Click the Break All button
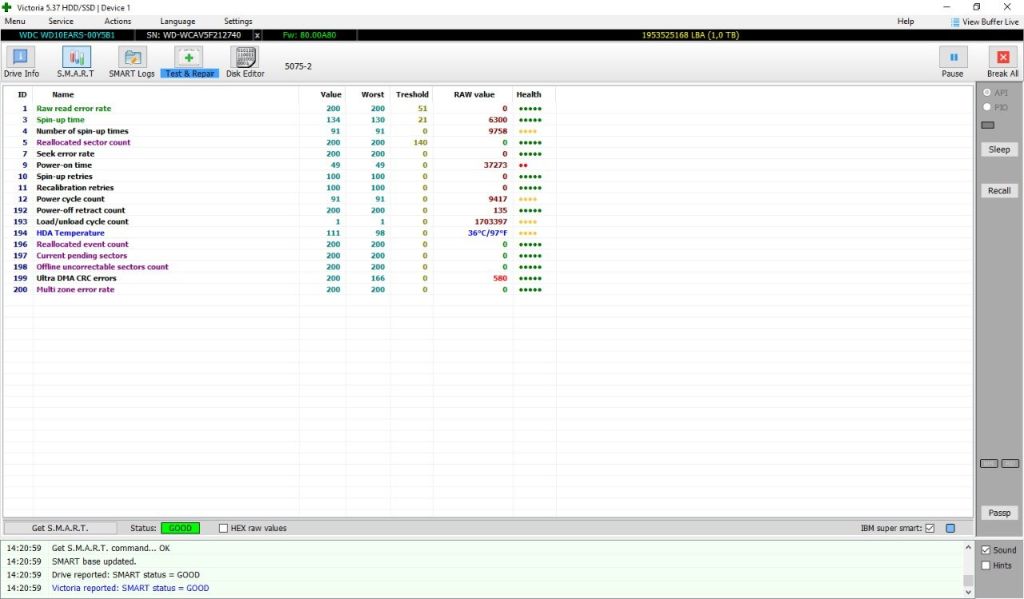Screen dimensions: 1024x599 pyautogui.click(x=1002, y=63)
